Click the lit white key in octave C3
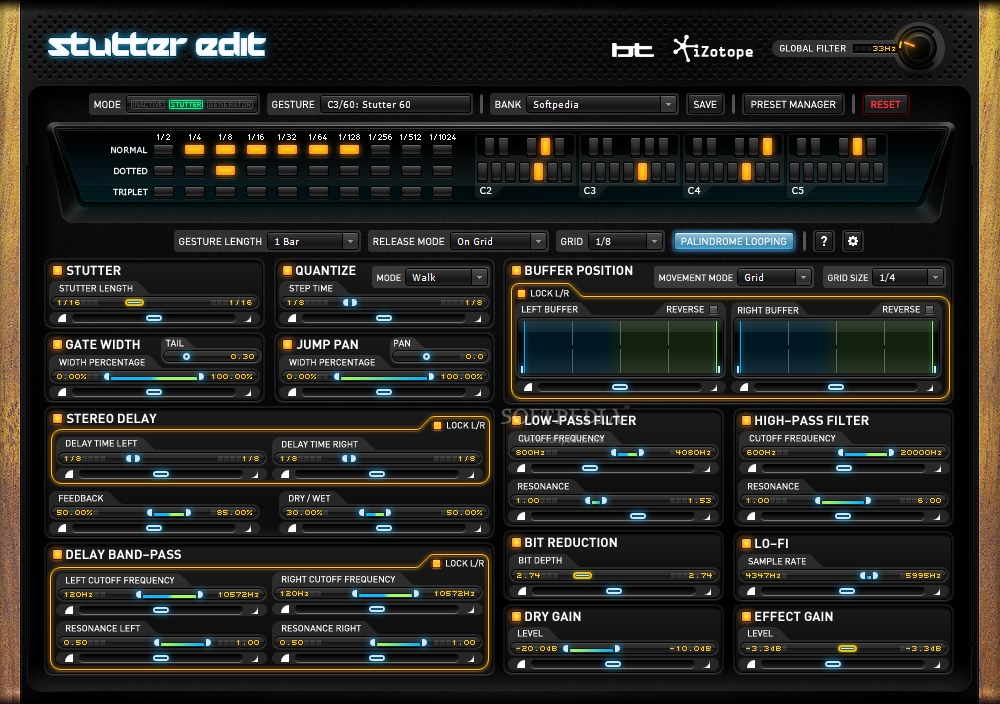 (x=642, y=172)
